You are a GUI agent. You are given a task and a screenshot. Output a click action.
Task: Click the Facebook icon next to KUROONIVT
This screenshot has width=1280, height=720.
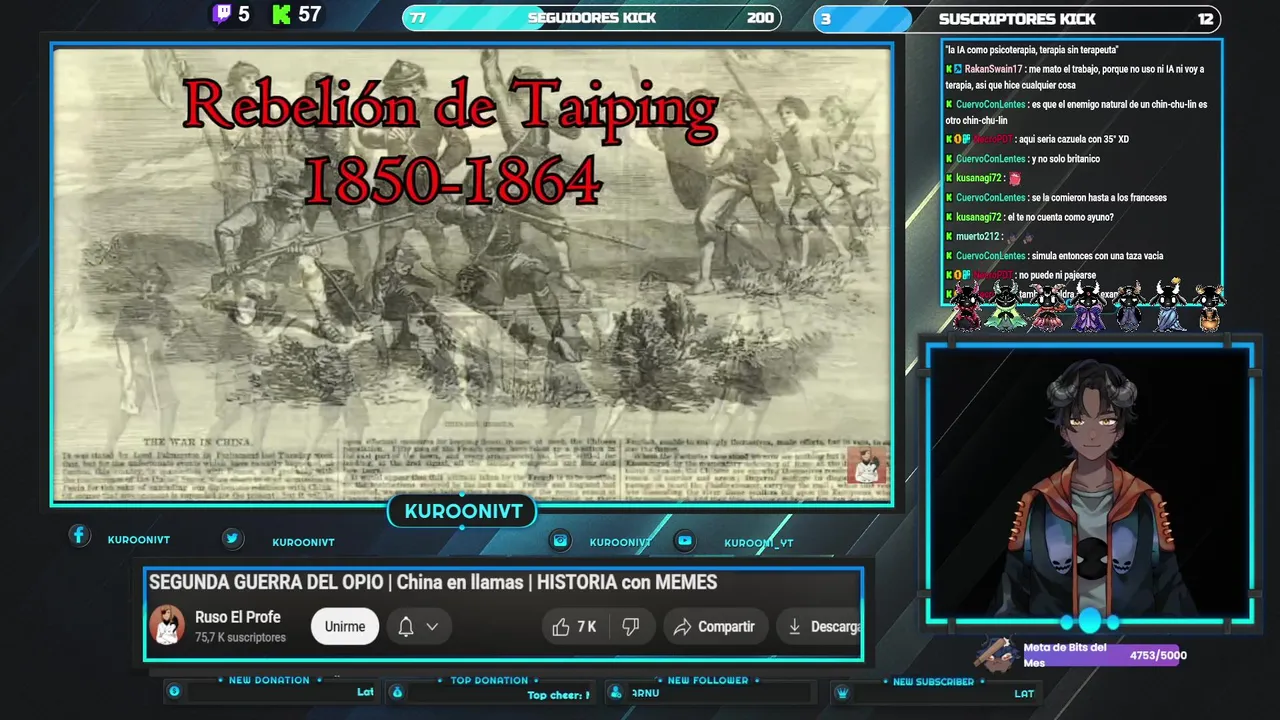point(79,536)
